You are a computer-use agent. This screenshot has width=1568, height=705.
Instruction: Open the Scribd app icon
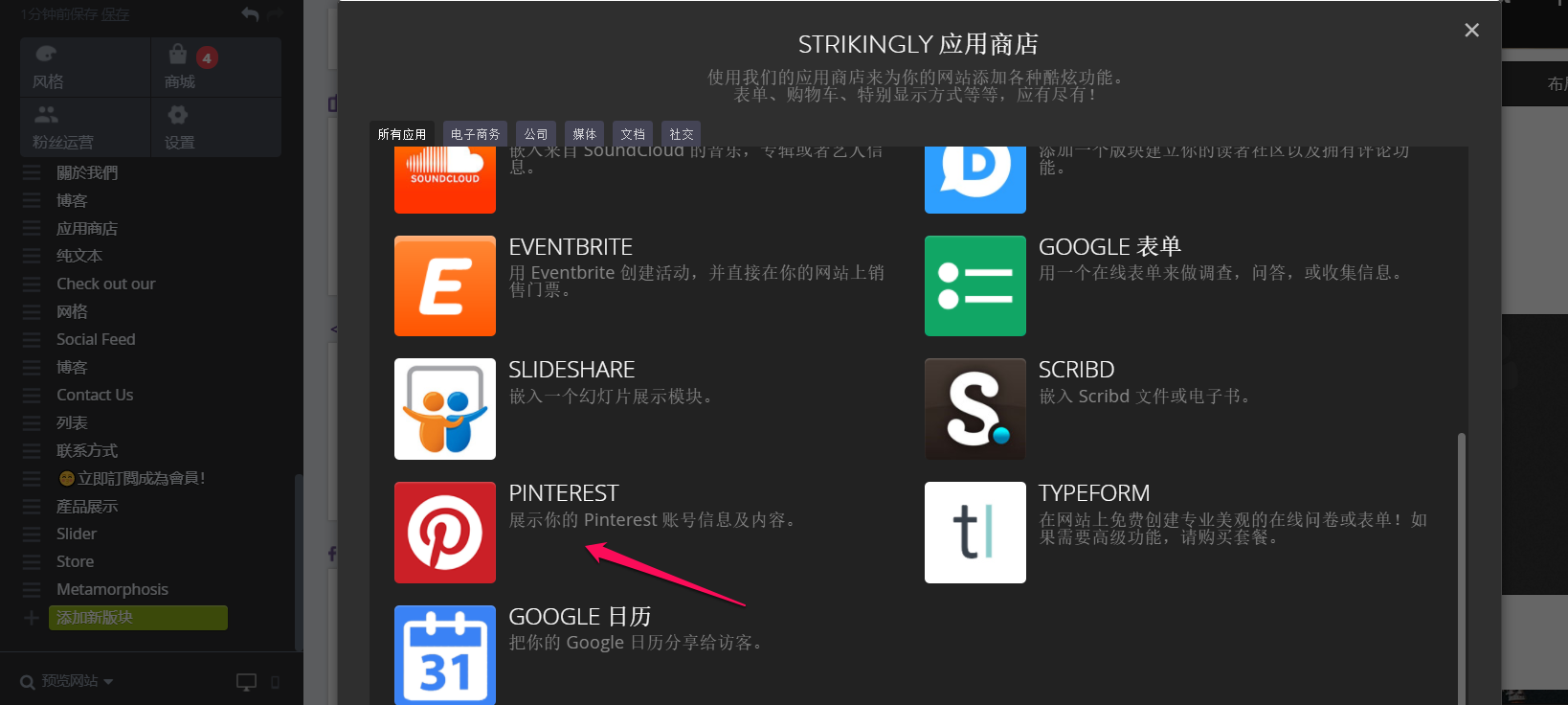[975, 409]
